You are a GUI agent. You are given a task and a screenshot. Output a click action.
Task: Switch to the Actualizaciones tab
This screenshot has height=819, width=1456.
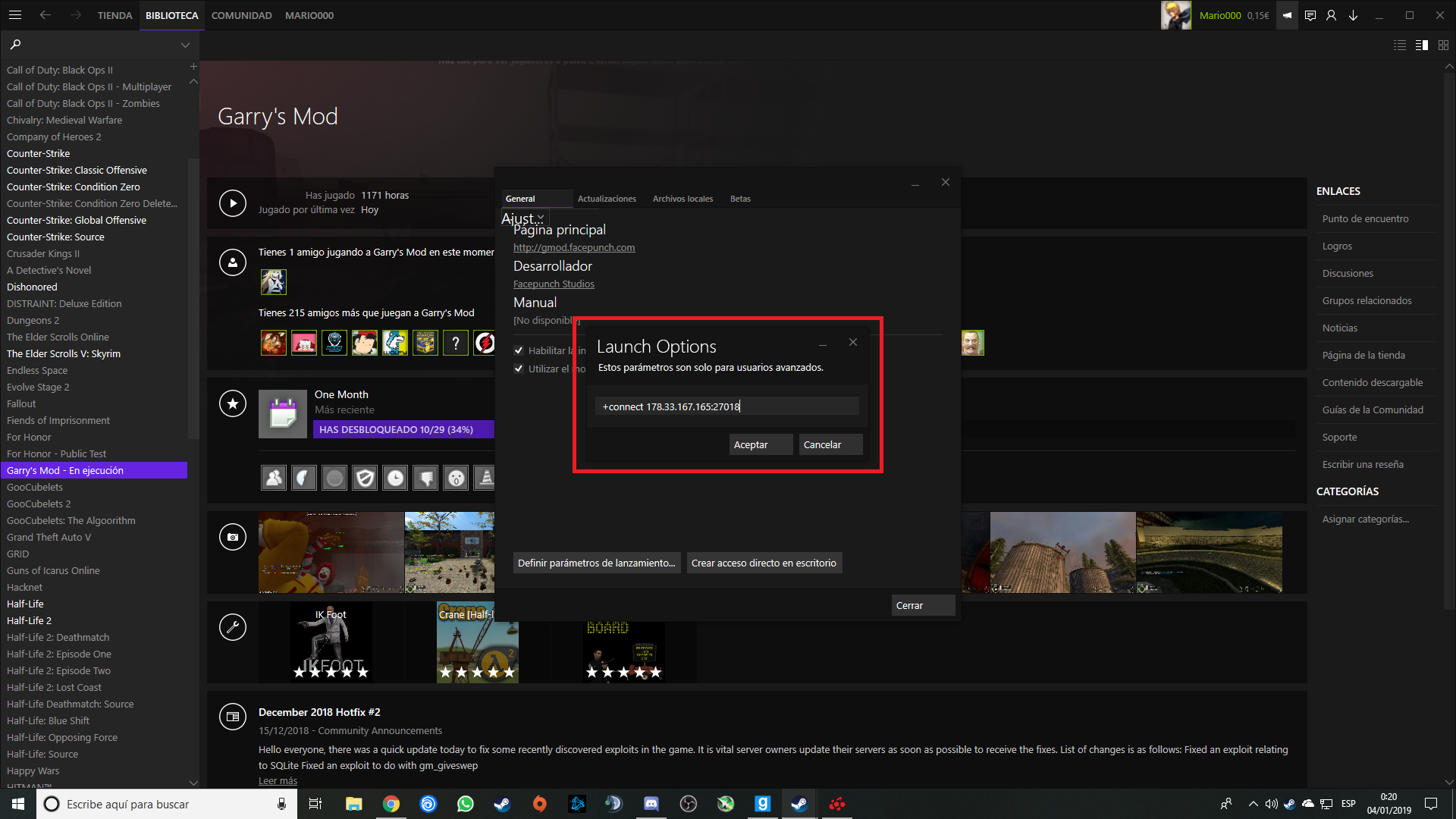[x=607, y=199]
